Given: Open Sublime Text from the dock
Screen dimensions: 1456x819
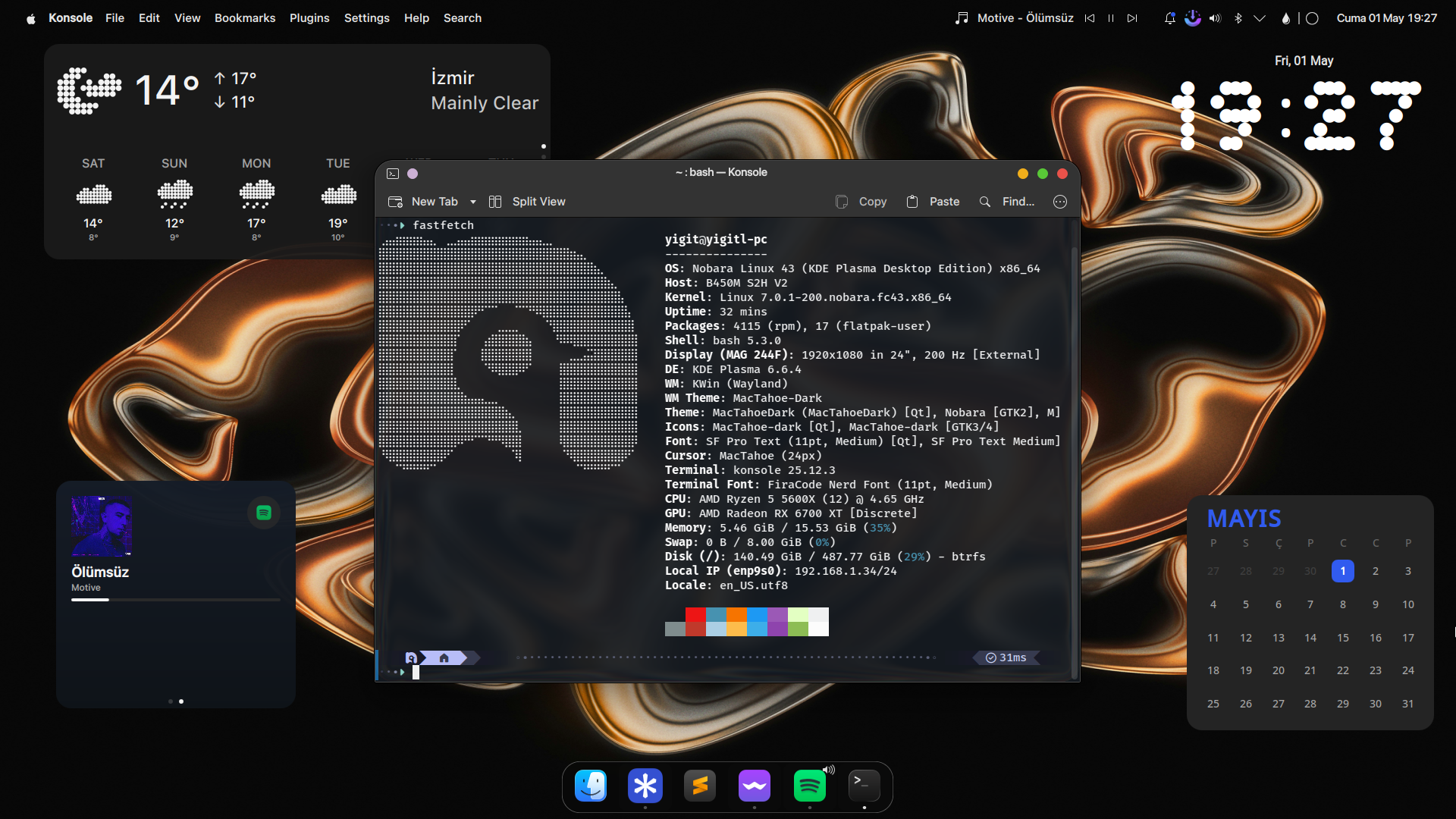Looking at the screenshot, I should point(700,786).
